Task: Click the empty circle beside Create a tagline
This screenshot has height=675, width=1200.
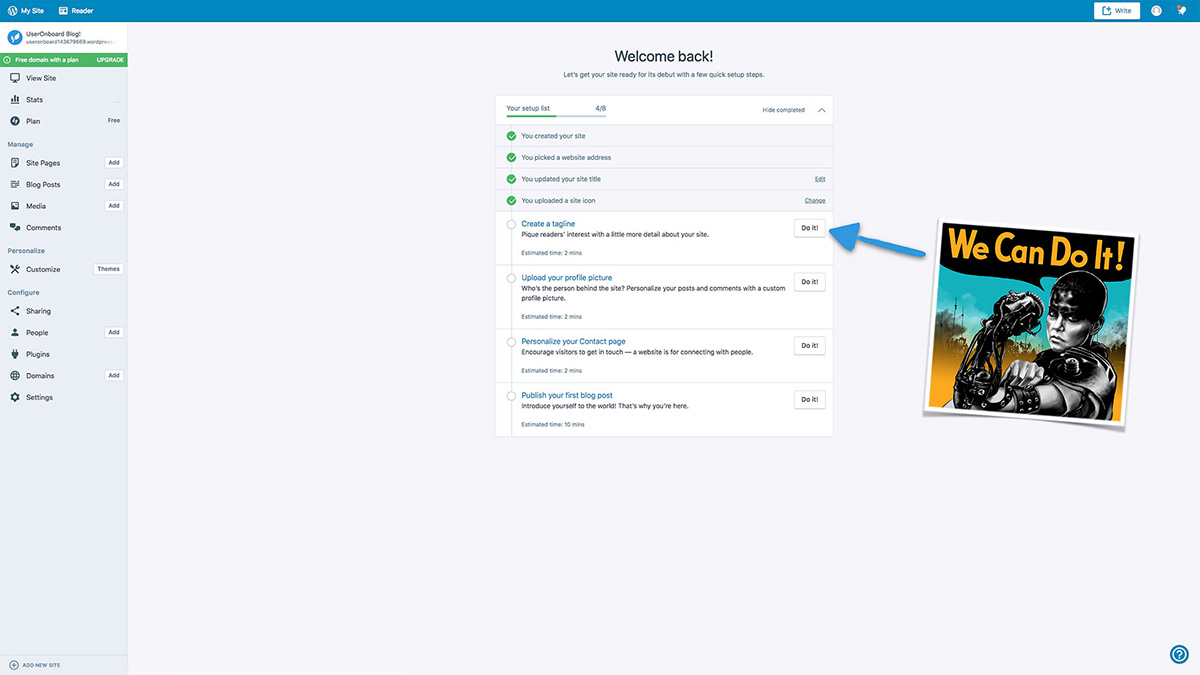Action: [x=511, y=225]
